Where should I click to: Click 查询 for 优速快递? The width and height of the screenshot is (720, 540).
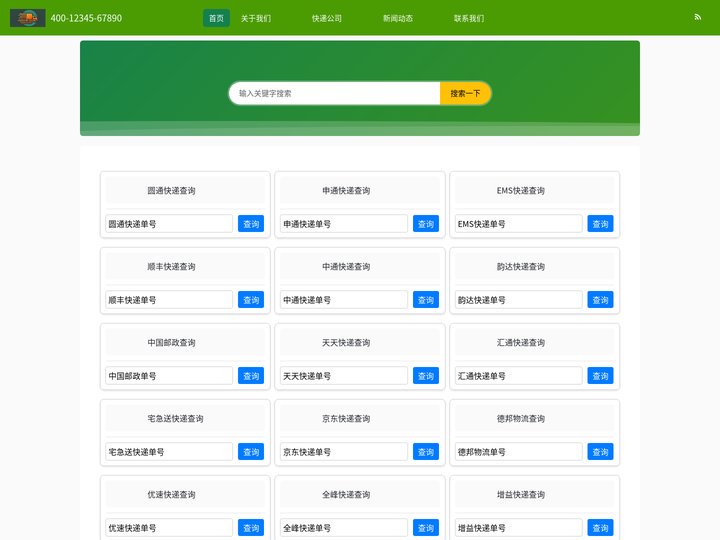(x=251, y=528)
